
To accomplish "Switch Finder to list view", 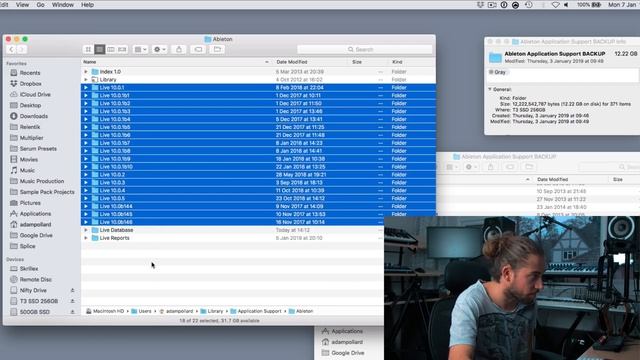I will [x=99, y=49].
